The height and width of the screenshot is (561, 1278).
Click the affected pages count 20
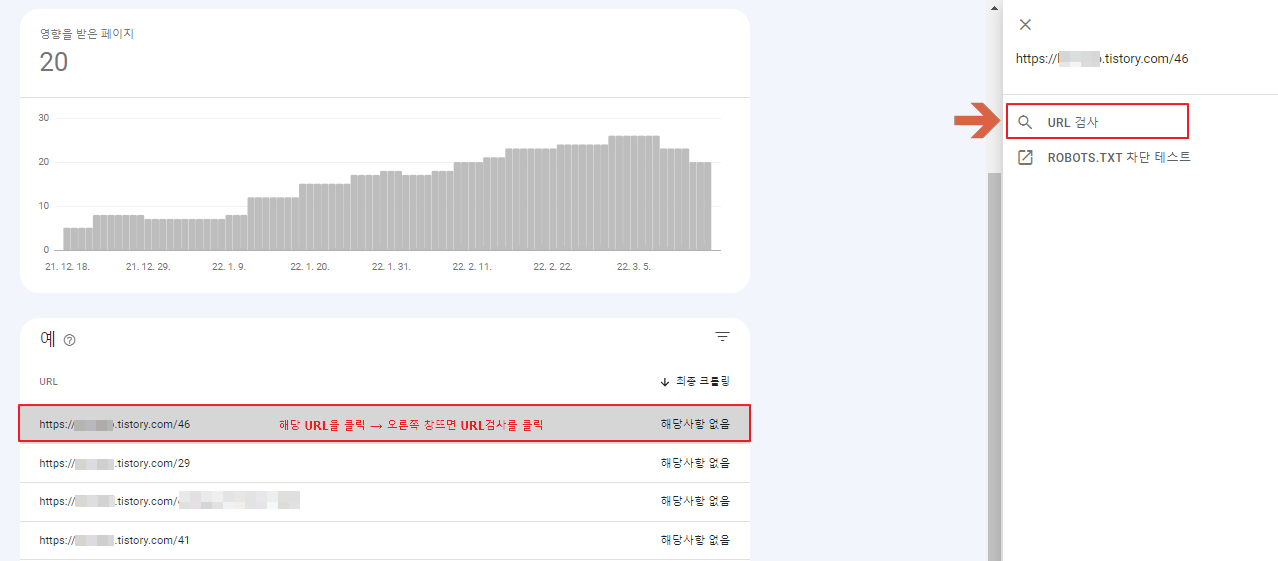pyautogui.click(x=54, y=62)
